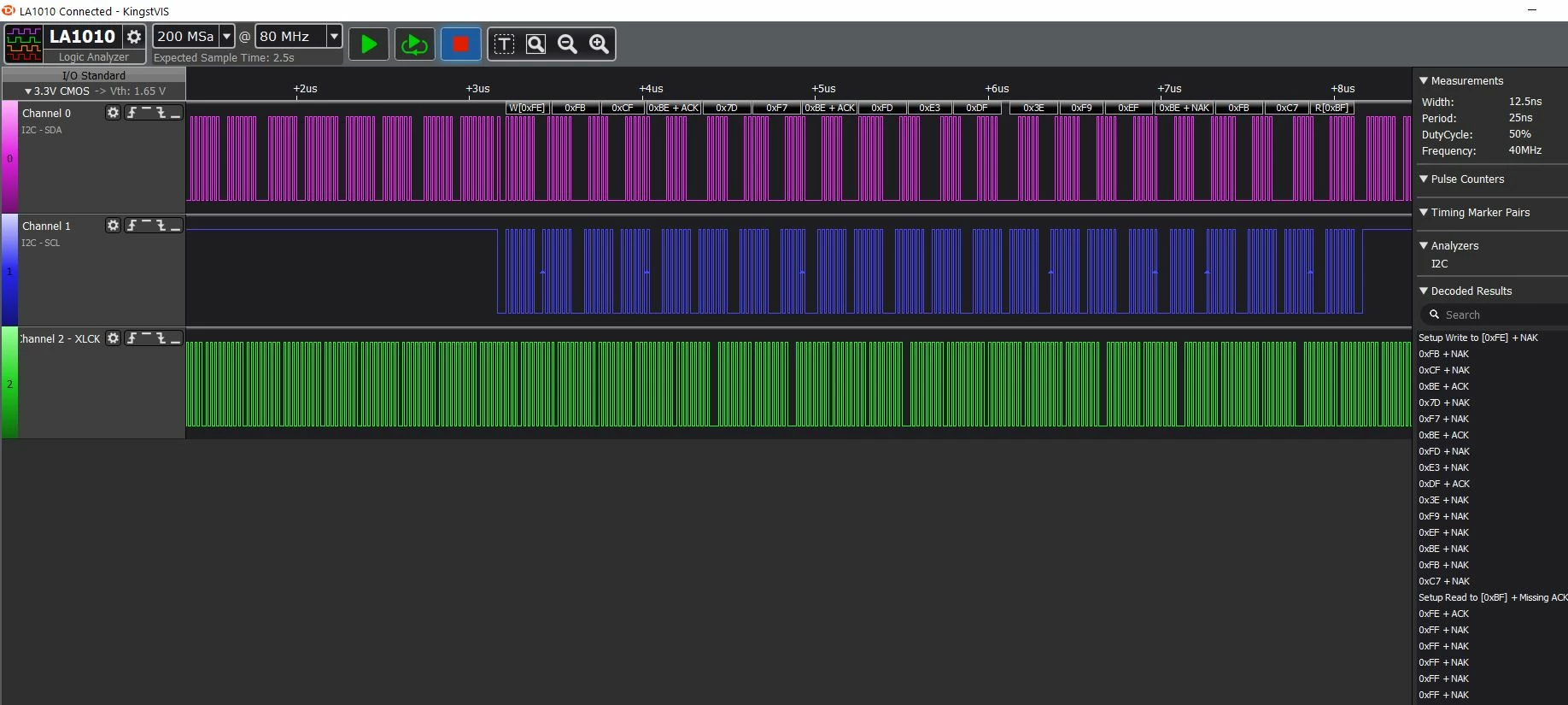Viewport: 1568px width, 705px height.
Task: Zoom to fit waveform view
Action: (535, 44)
